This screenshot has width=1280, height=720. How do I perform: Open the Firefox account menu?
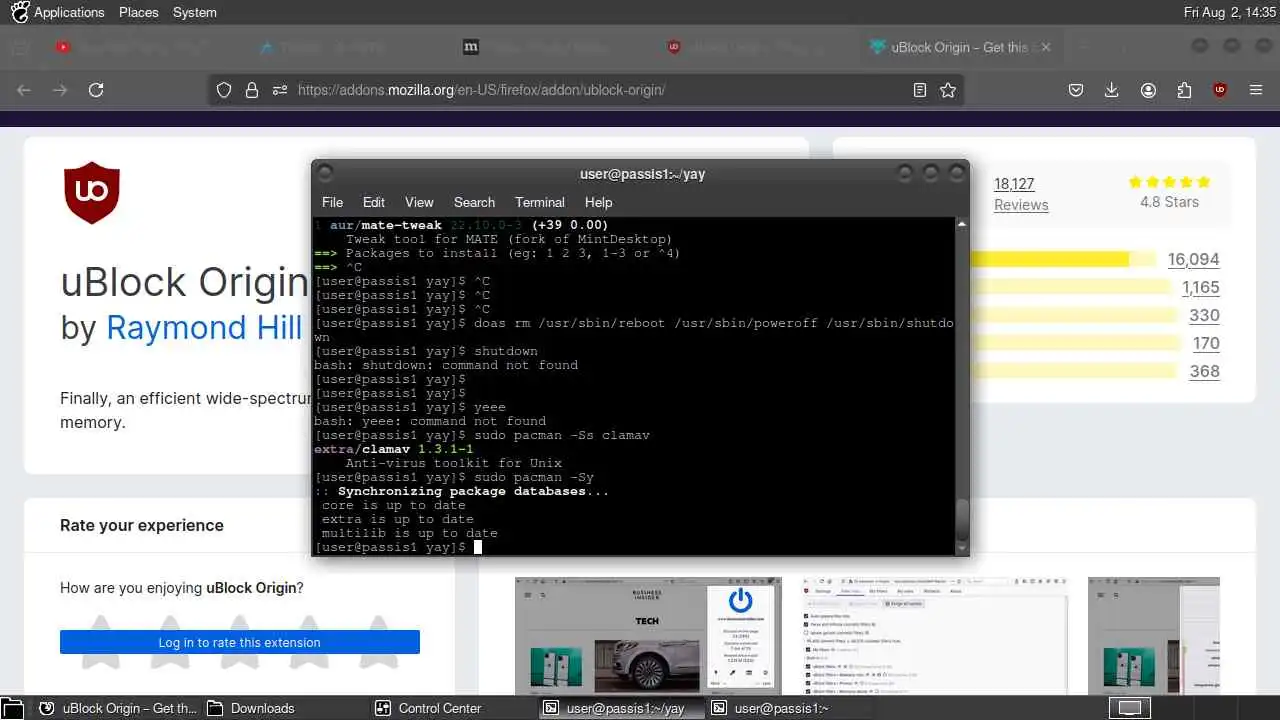click(1148, 90)
